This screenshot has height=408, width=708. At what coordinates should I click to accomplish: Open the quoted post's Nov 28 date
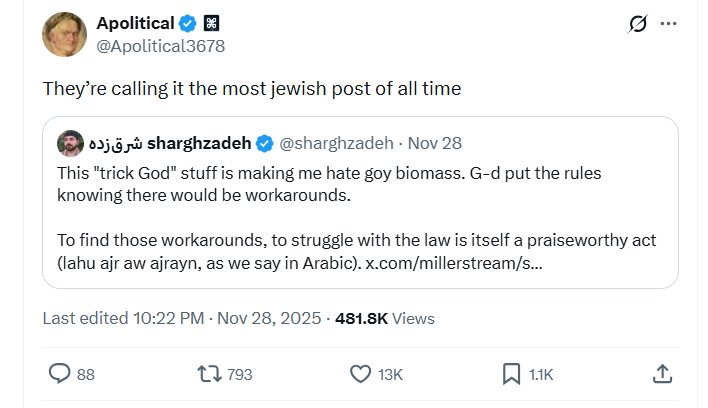(x=435, y=142)
